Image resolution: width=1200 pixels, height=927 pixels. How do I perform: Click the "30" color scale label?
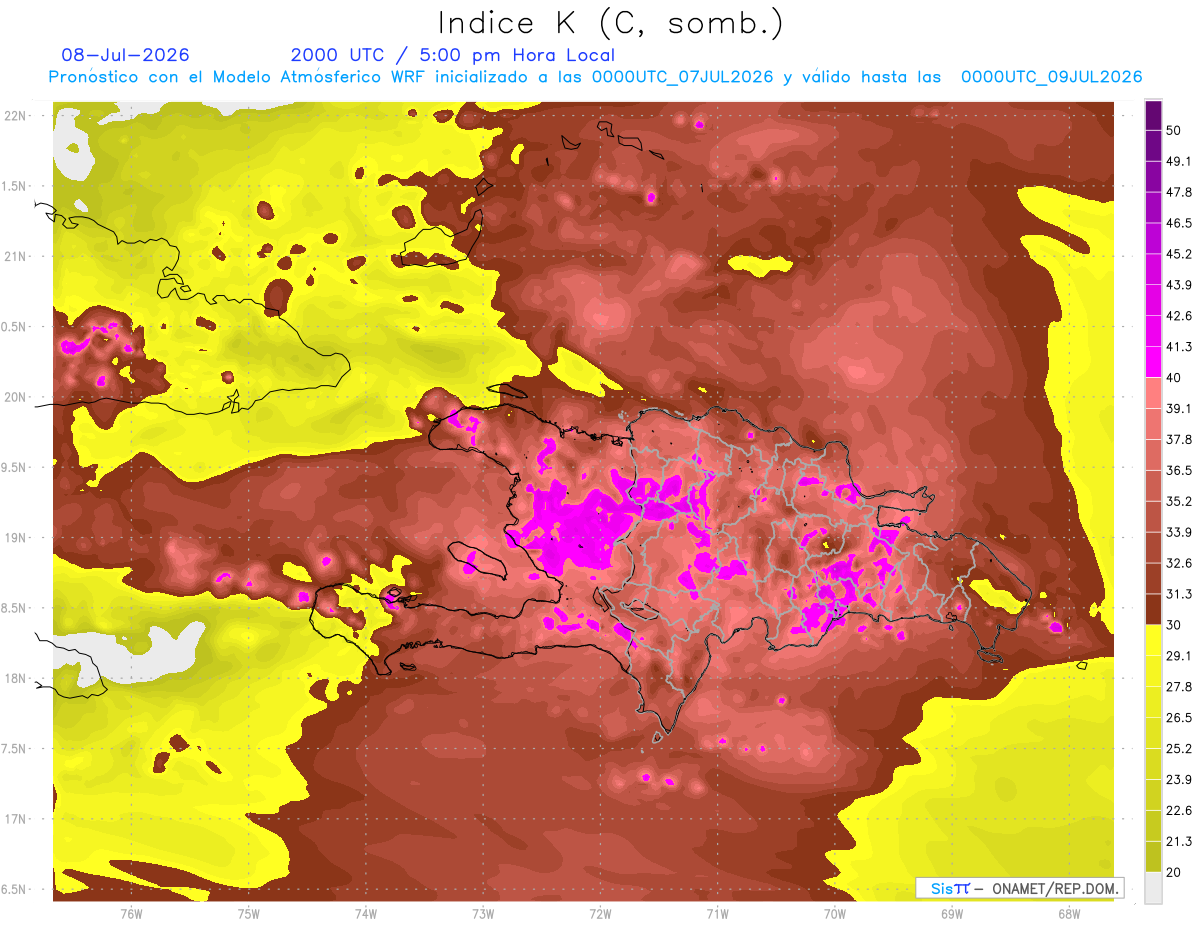tap(1174, 625)
